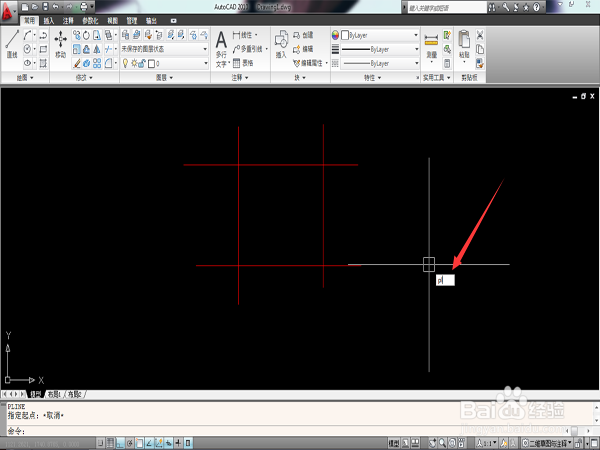Open the annotation scale 1:1 dropdown
This screenshot has width=600, height=450.
[487, 443]
